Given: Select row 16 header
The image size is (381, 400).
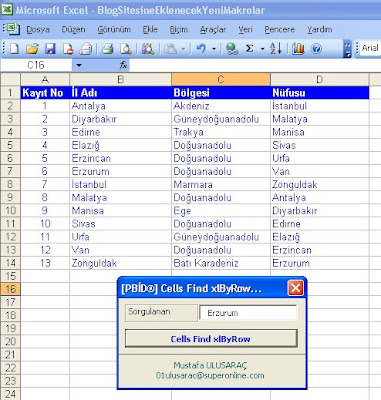Looking at the screenshot, I should pyautogui.click(x=10, y=289).
